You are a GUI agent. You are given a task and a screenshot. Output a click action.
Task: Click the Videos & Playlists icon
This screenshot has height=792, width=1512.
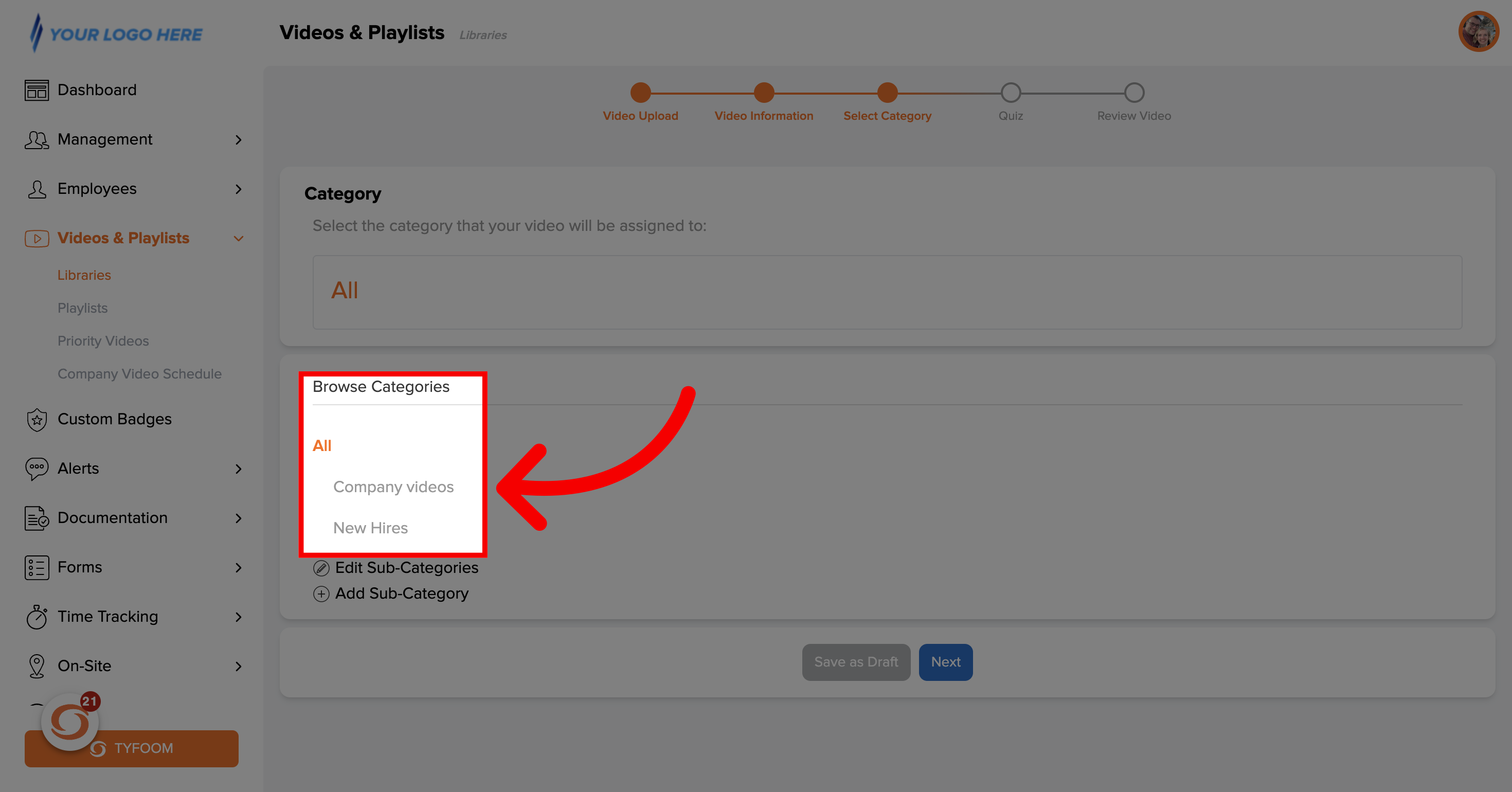tap(36, 238)
